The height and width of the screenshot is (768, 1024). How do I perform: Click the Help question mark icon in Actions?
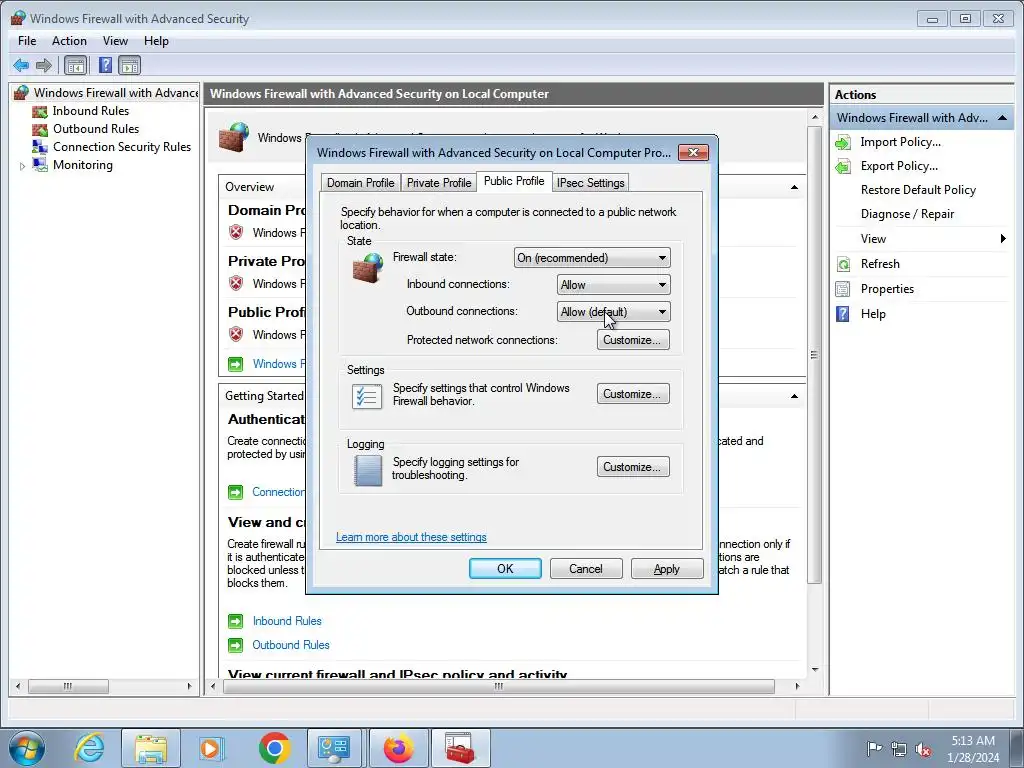pyautogui.click(x=843, y=314)
